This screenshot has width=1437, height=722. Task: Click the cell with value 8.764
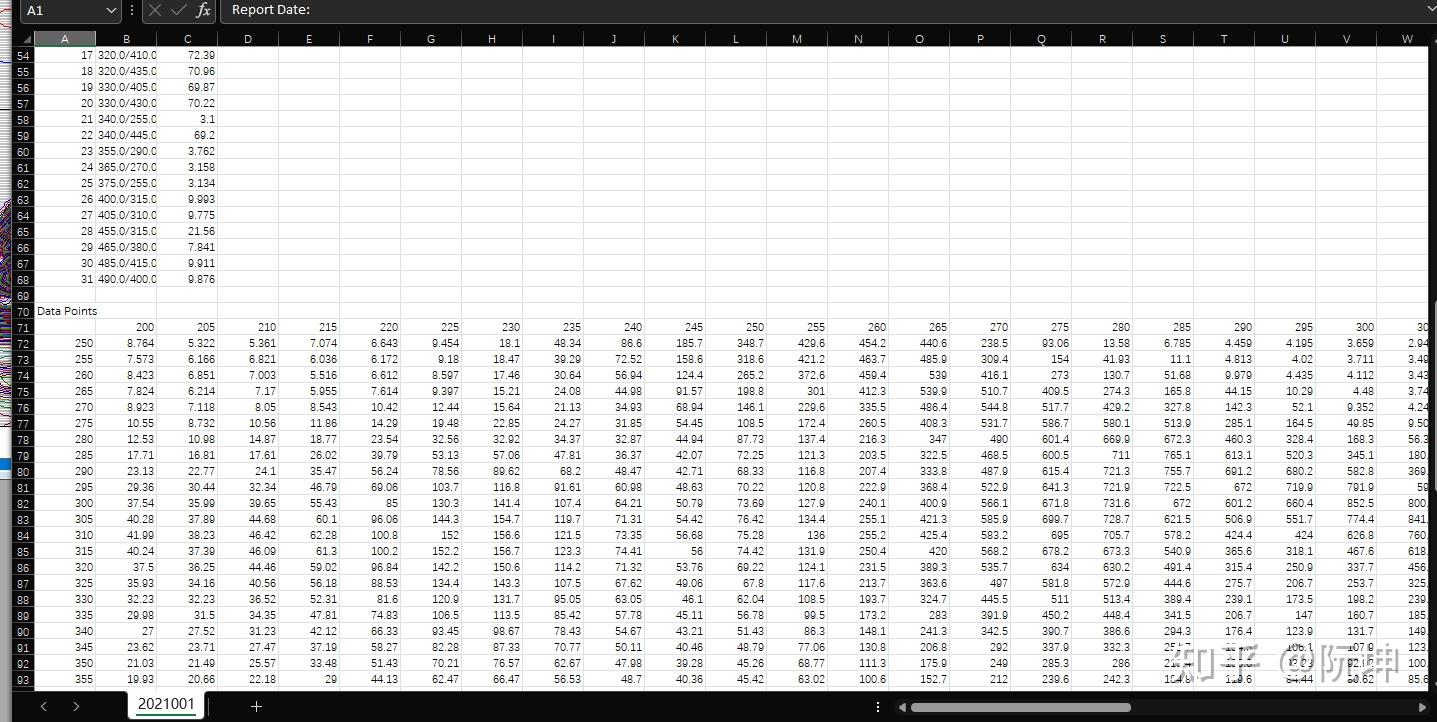pos(126,343)
